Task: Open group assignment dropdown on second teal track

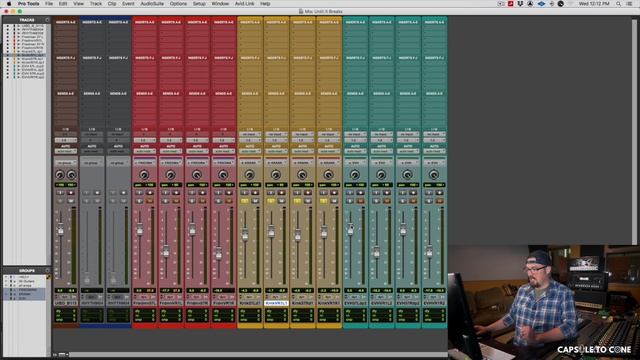Action: pos(381,163)
